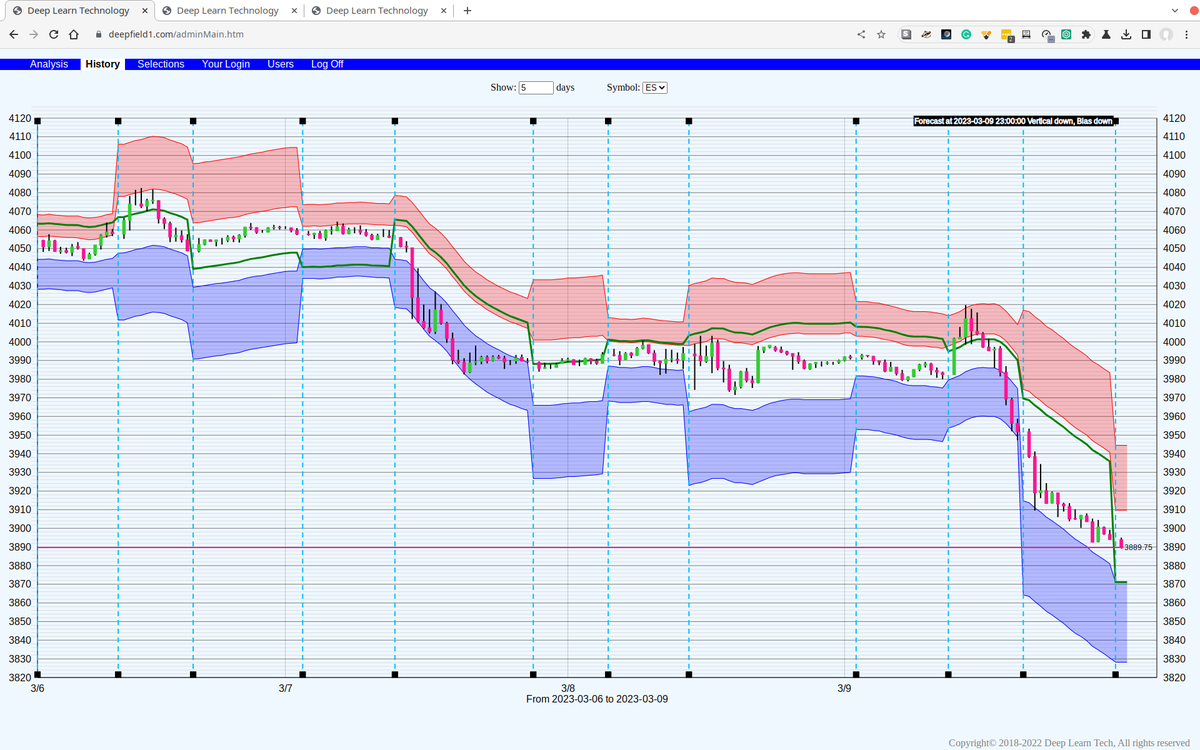
Task: Click the 3889.75 current price label
Action: (1139, 547)
